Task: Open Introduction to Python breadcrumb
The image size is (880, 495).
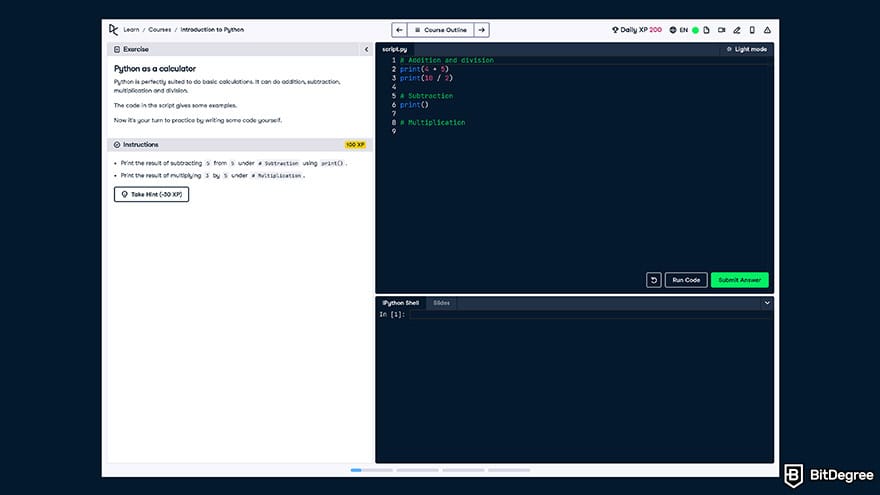Action: 212,30
